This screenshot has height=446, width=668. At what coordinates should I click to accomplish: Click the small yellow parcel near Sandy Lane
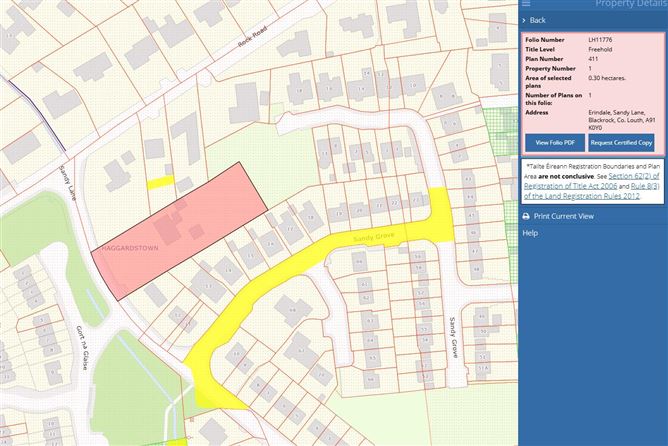[159, 182]
